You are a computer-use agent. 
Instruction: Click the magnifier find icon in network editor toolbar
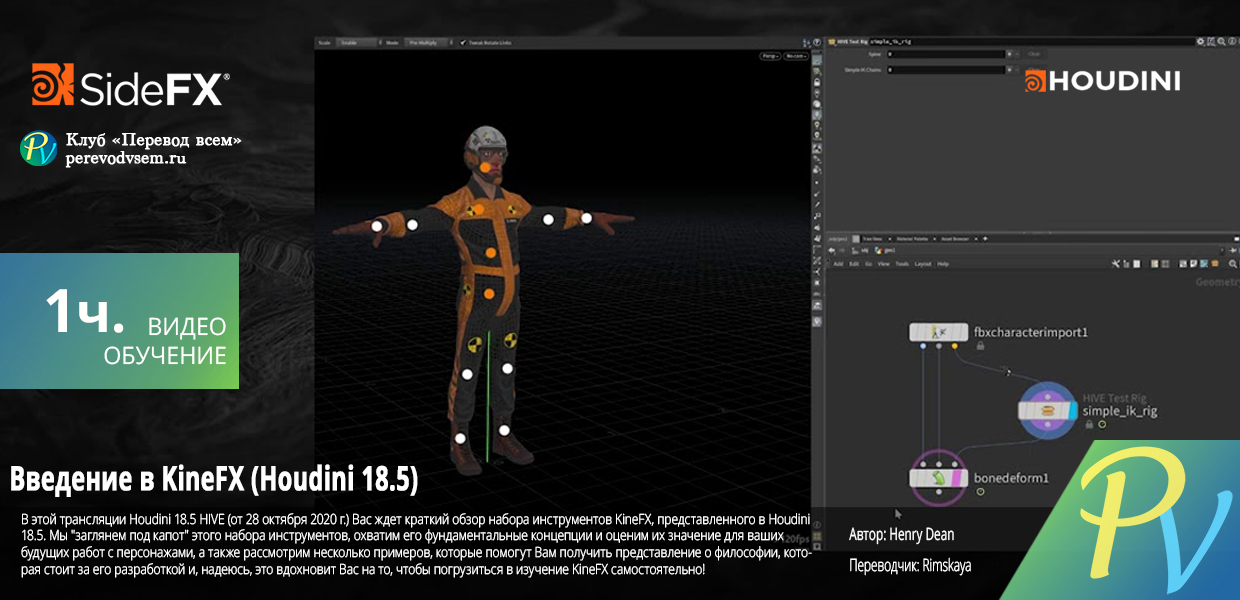(x=1233, y=264)
